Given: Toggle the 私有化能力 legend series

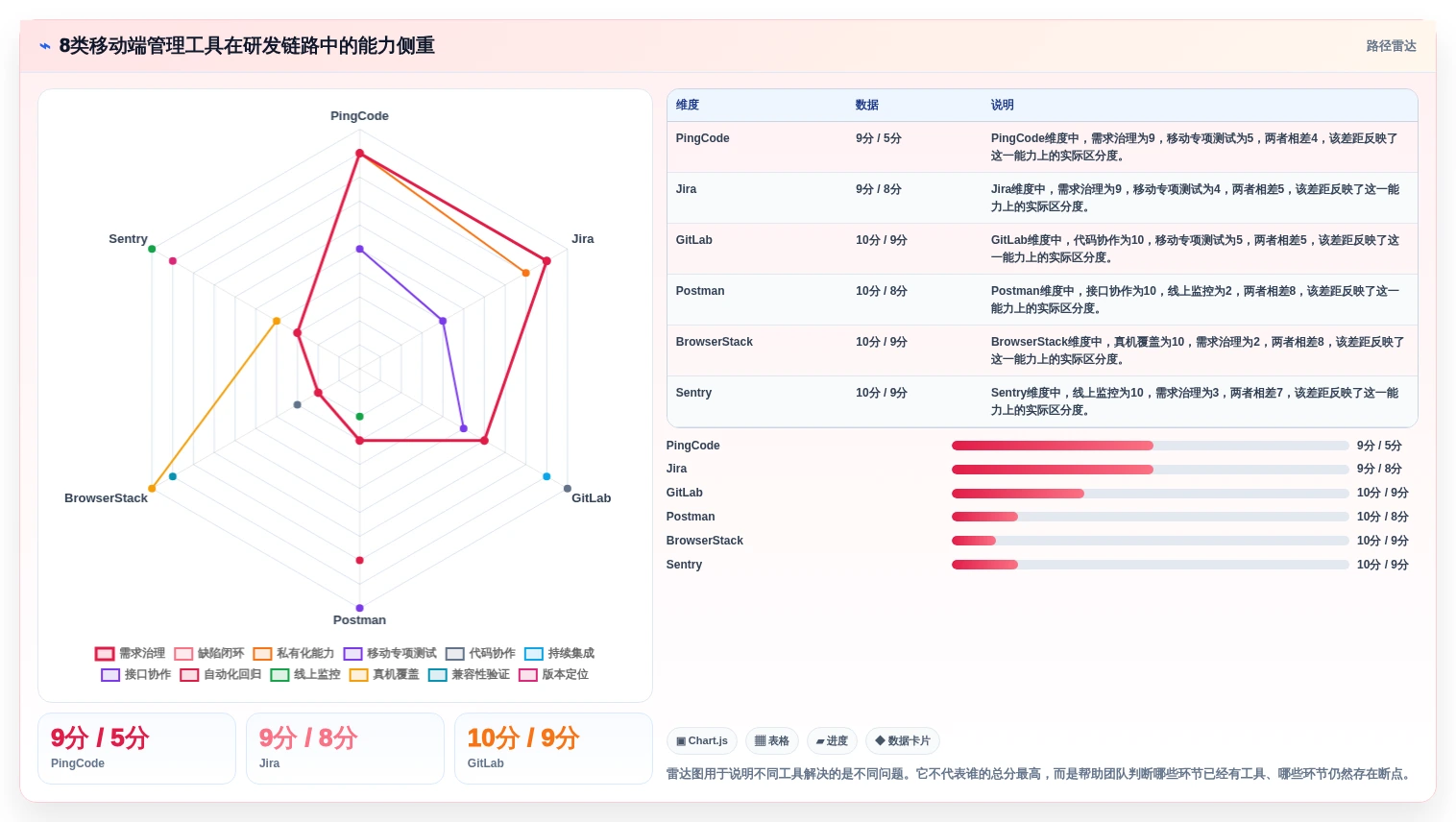Looking at the screenshot, I should 294,653.
